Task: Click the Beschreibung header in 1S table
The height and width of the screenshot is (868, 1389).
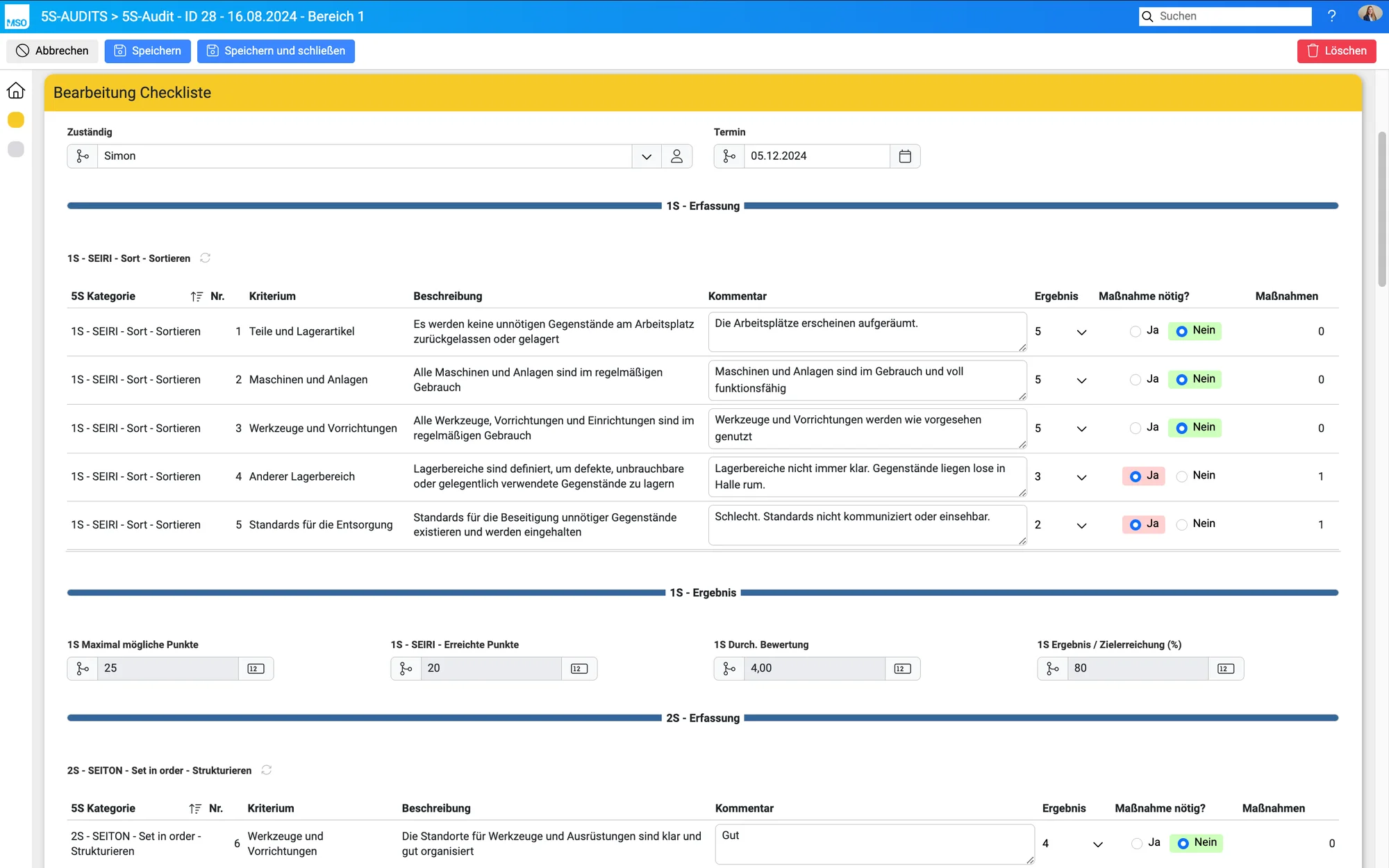Action: [448, 297]
